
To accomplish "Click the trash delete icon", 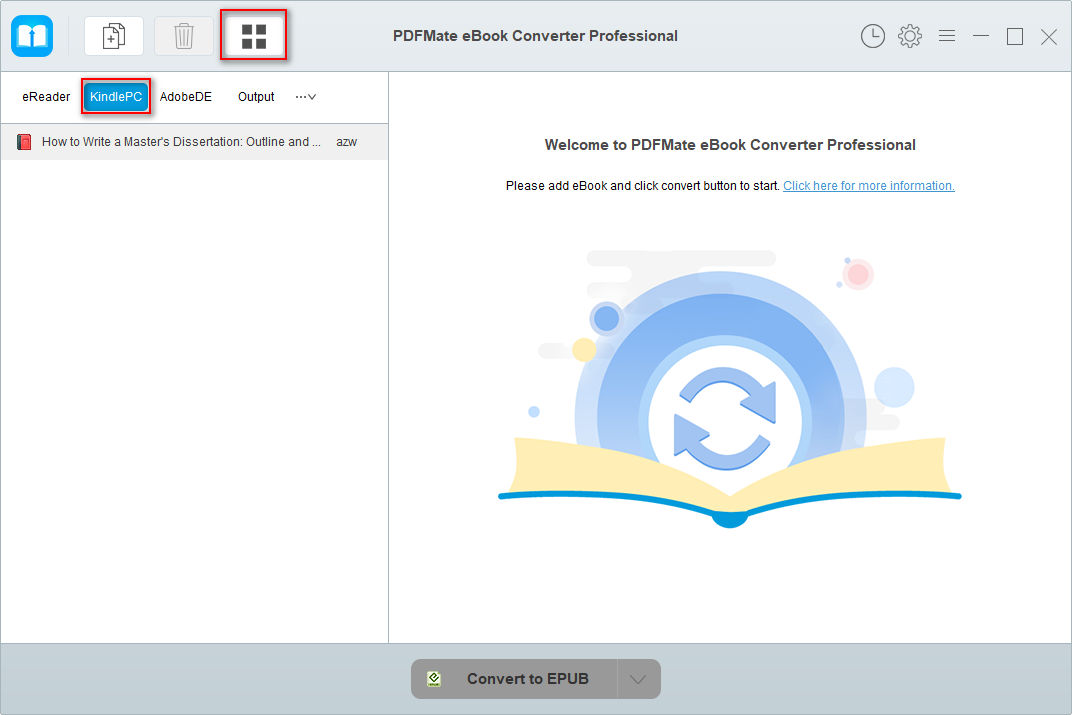I will point(184,36).
